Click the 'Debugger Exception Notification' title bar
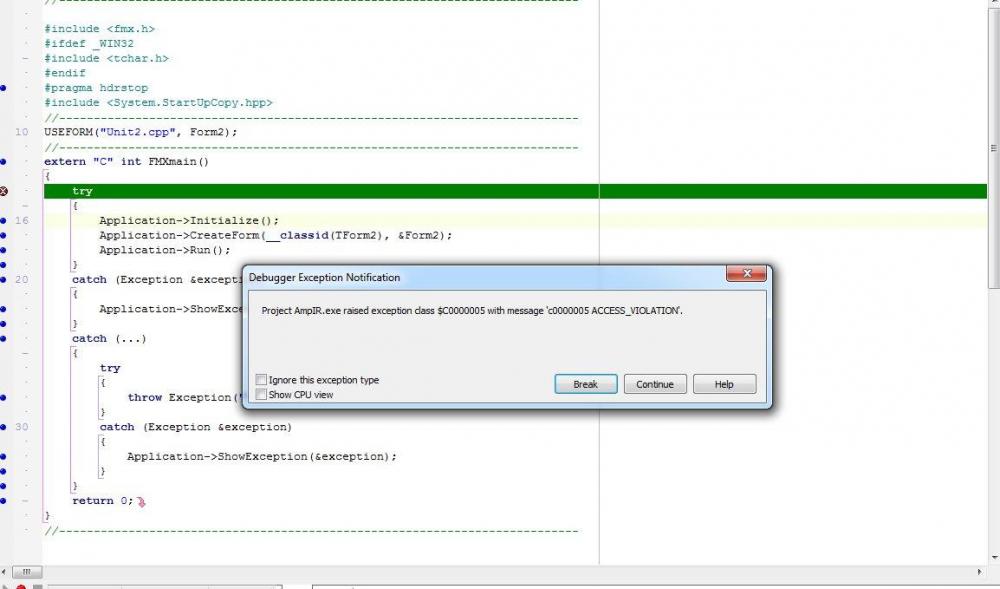Viewport: 1000px width, 589px height. 485,277
